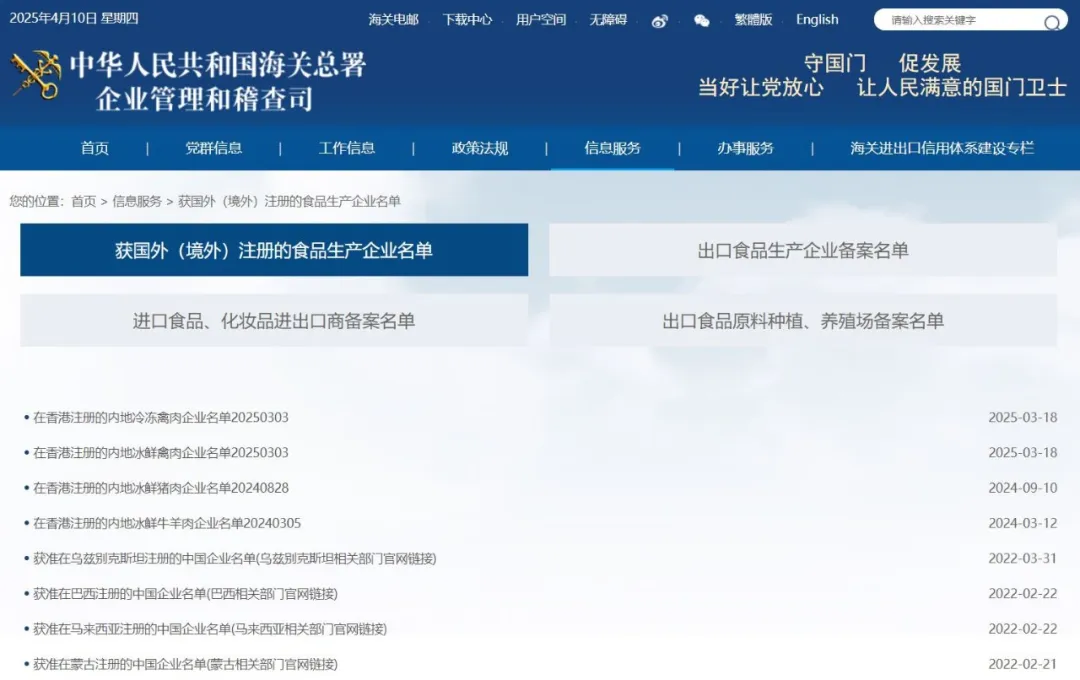Switch to 出口食品生产企业备案名单 tab
The width and height of the screenshot is (1080, 680).
(x=802, y=250)
